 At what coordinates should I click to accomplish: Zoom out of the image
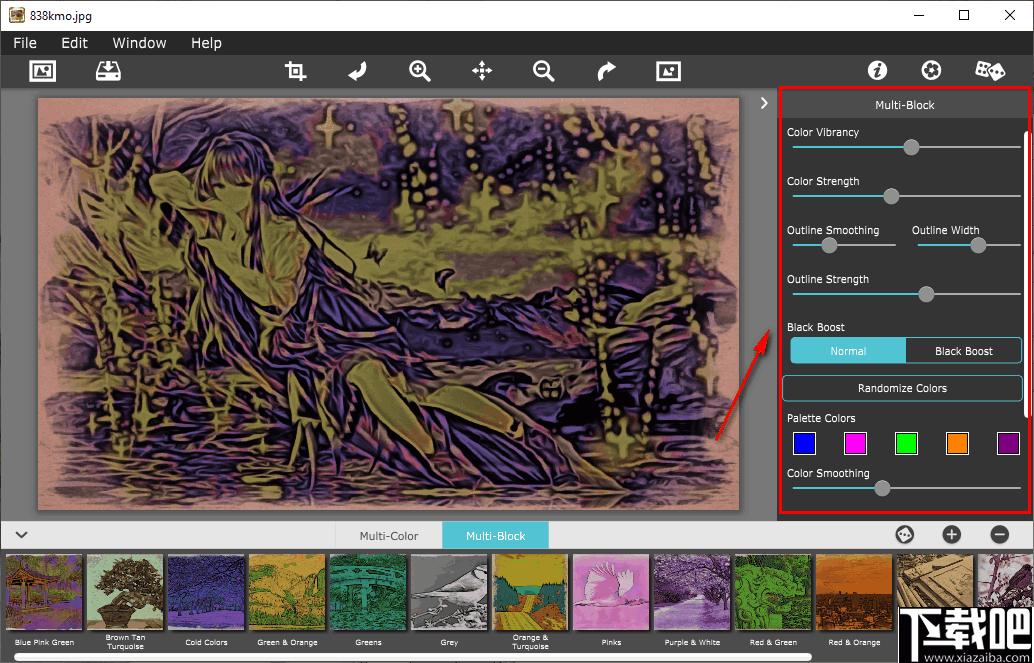(x=544, y=71)
